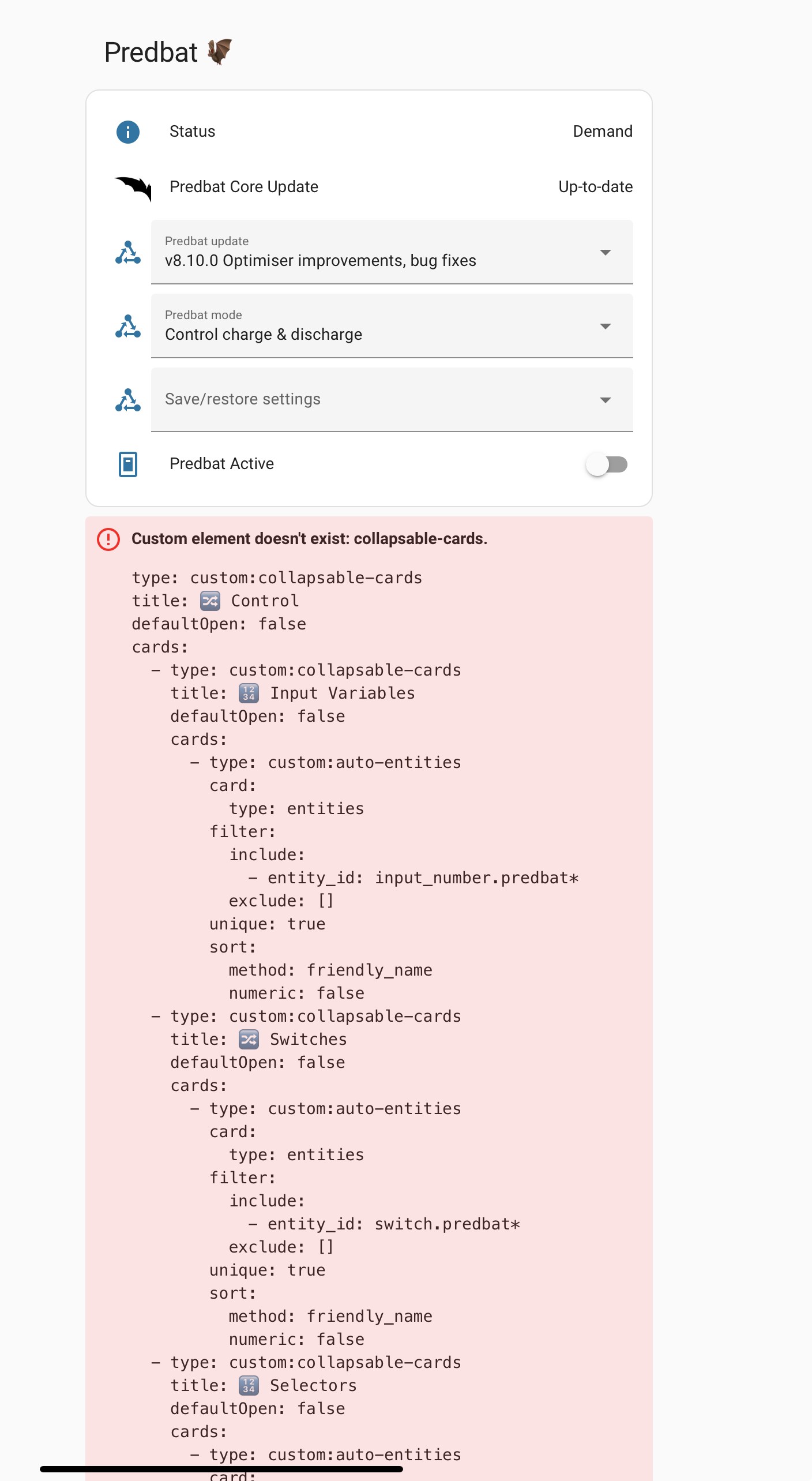Click the icon beside Predbat mode dropdown

coord(128,326)
